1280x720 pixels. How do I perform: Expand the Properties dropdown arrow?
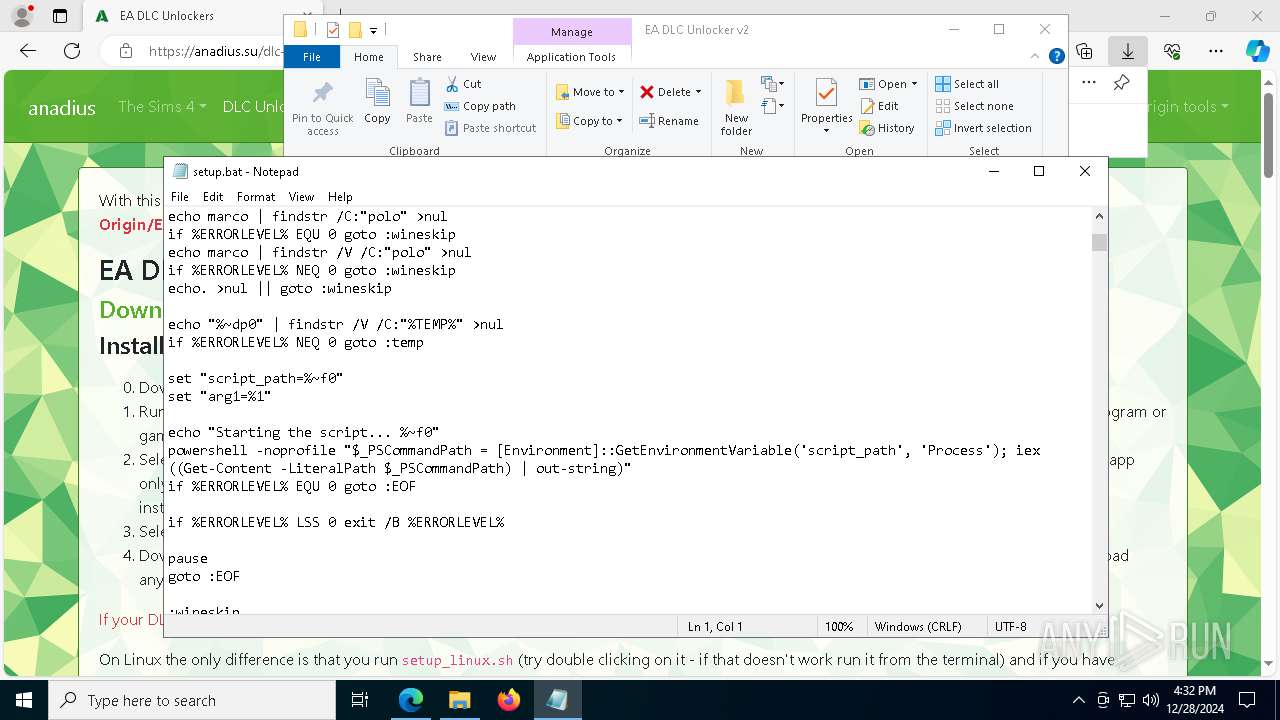click(826, 131)
